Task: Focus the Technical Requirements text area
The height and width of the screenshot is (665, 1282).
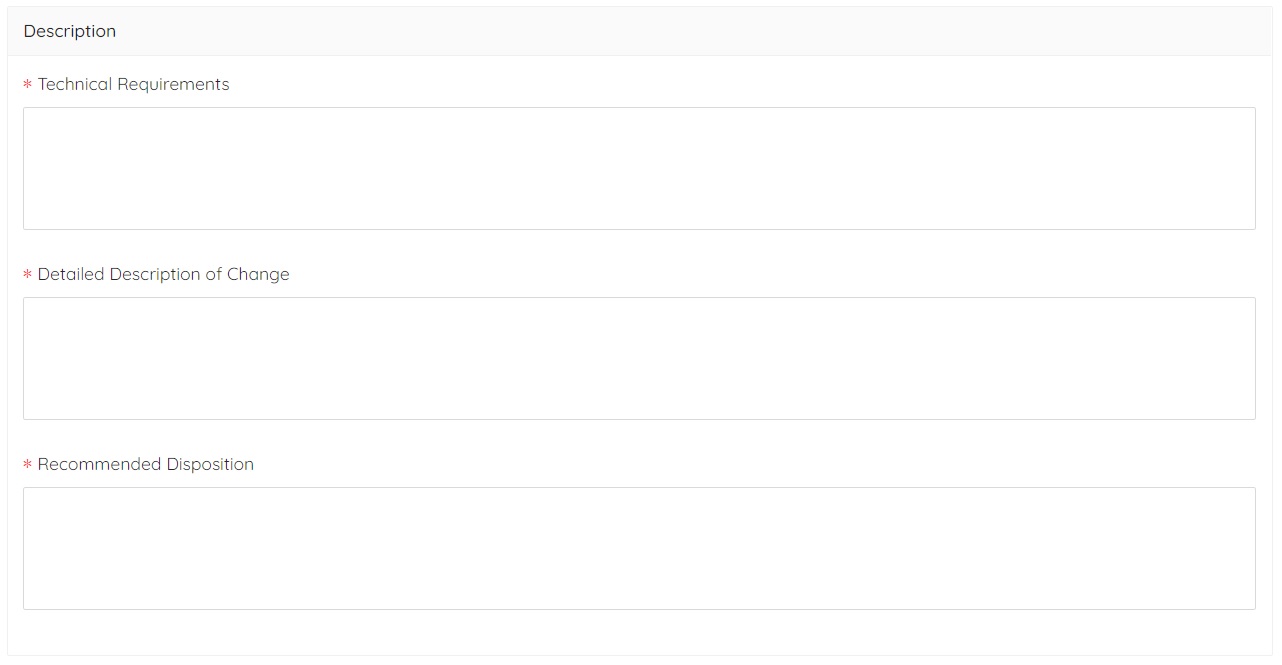Action: (x=639, y=168)
